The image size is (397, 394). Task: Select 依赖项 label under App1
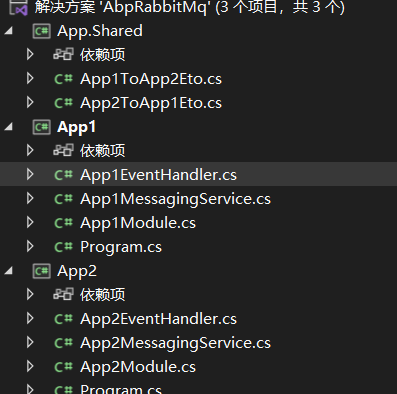coord(103,151)
